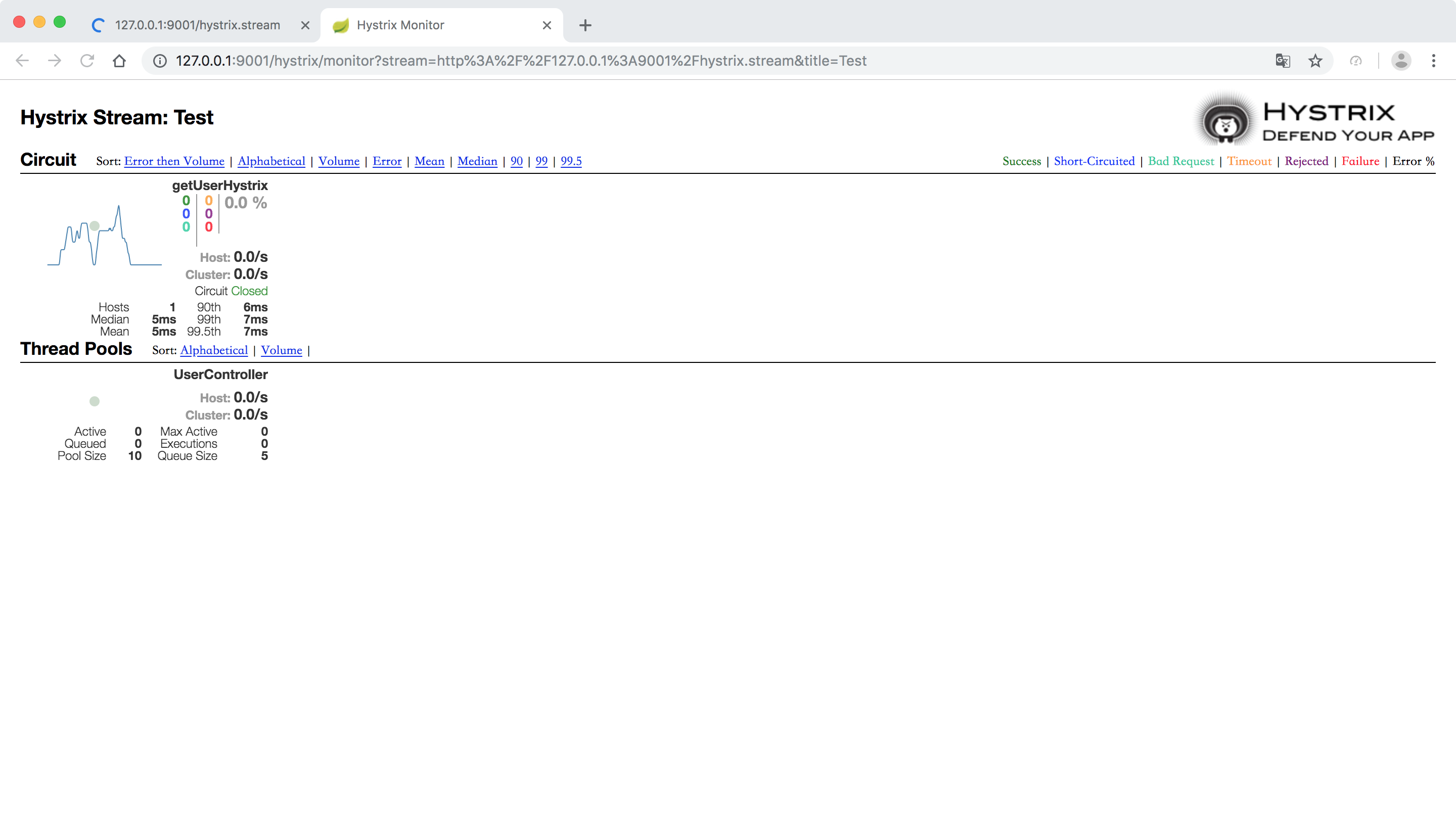Sort thread pools by Volume

pos(281,351)
